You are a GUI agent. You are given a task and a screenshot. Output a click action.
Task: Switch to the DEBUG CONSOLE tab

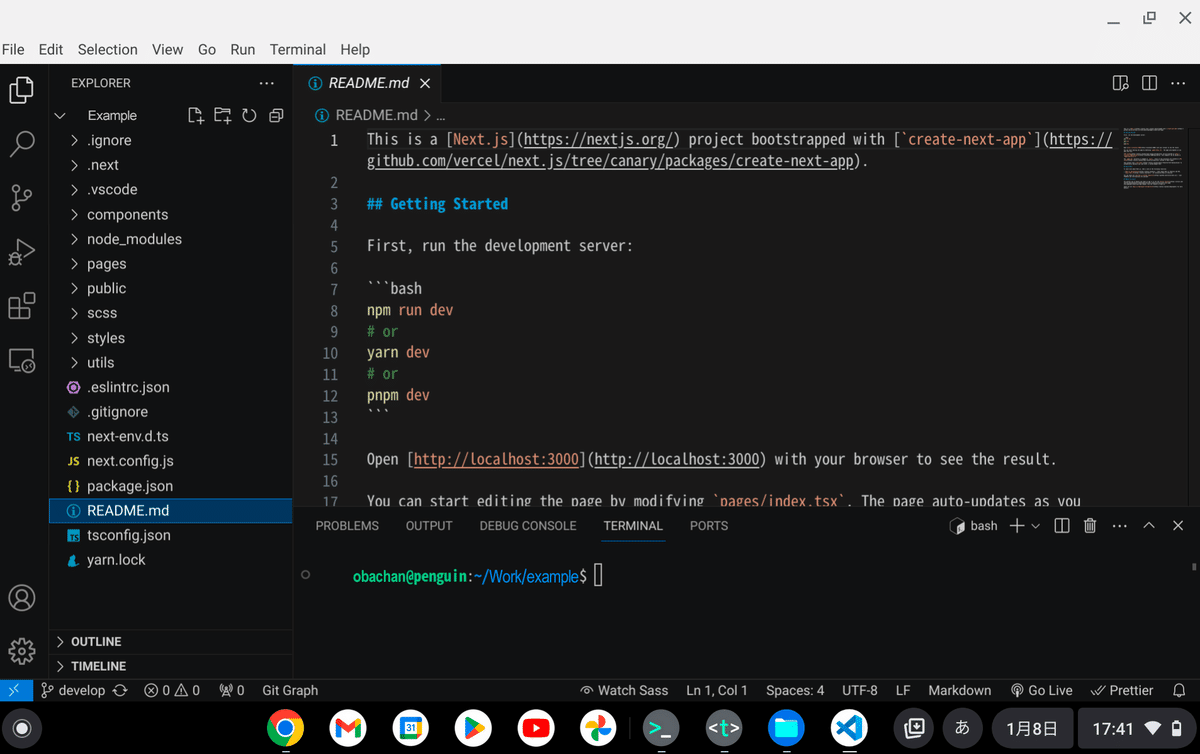tap(528, 525)
